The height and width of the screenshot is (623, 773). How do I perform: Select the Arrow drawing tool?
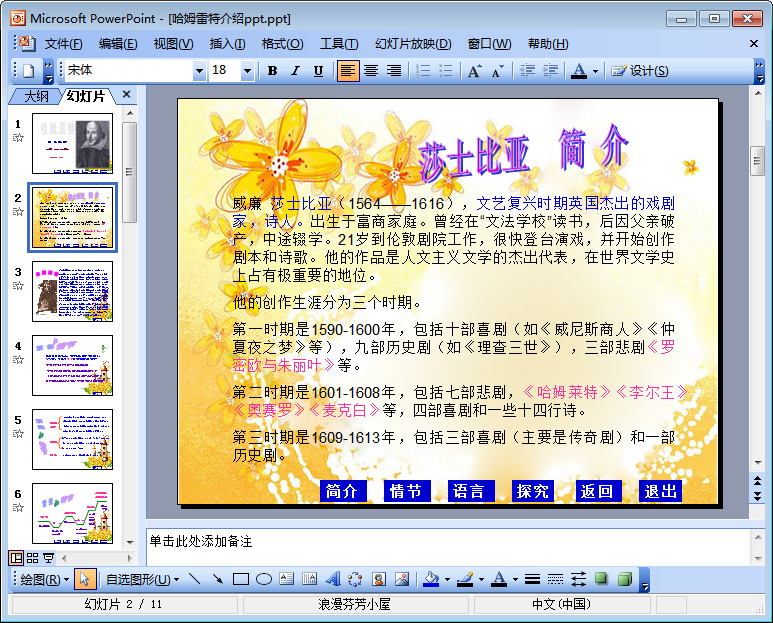[217, 579]
